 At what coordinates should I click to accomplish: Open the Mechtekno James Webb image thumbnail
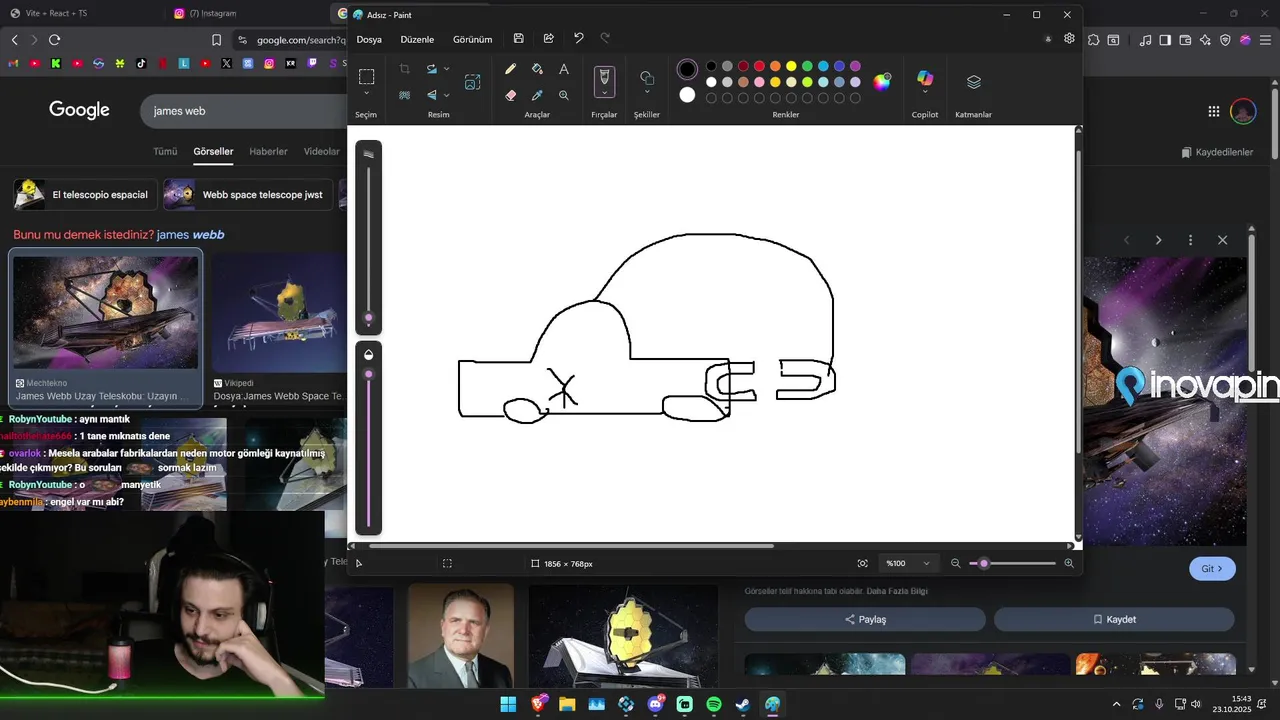pos(106,312)
